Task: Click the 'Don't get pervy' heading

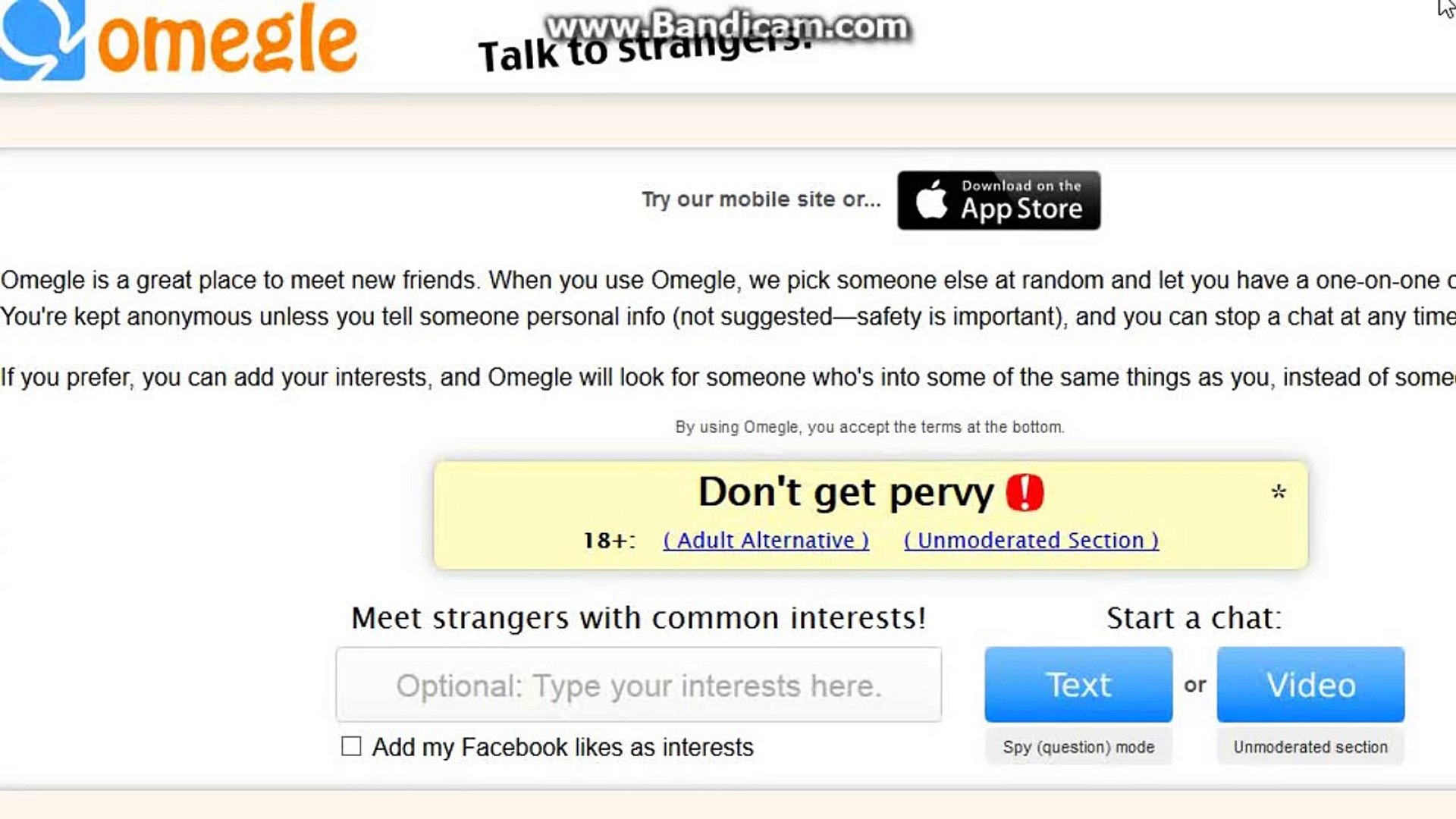Action: pos(846,492)
